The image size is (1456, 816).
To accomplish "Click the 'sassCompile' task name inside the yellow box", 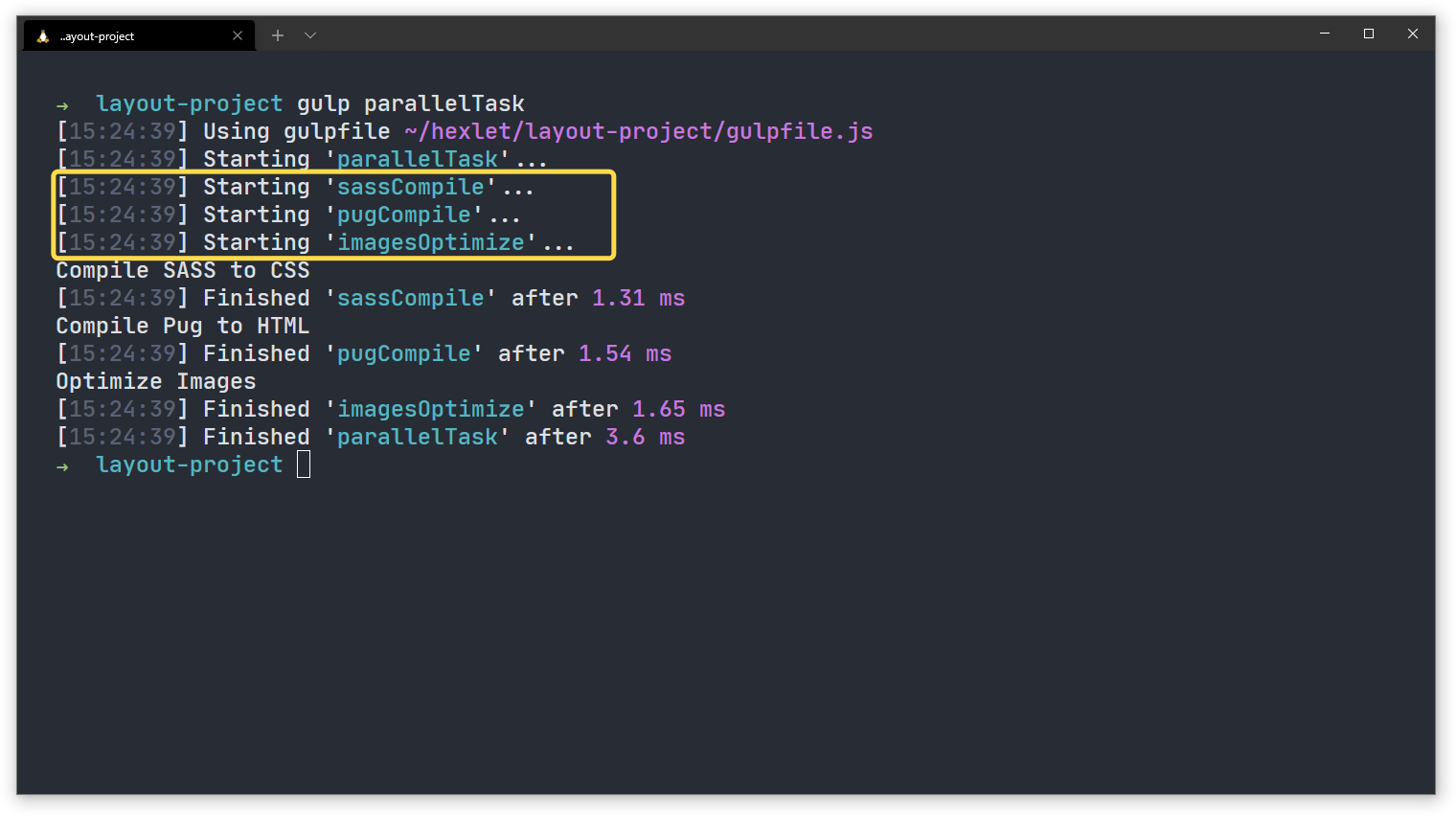I will tap(410, 187).
